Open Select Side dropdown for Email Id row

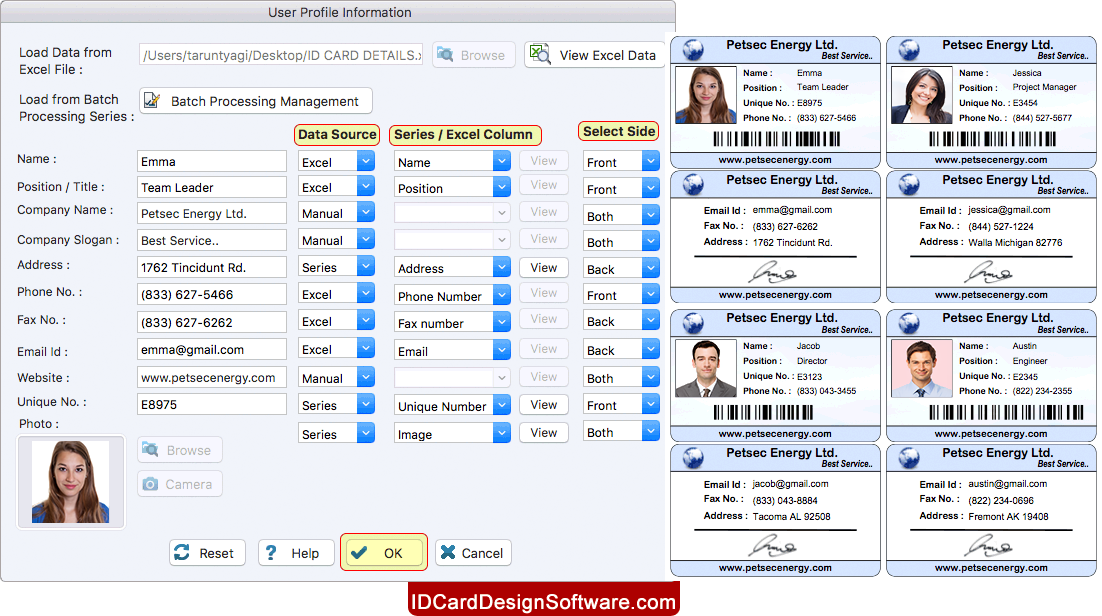[x=651, y=349]
